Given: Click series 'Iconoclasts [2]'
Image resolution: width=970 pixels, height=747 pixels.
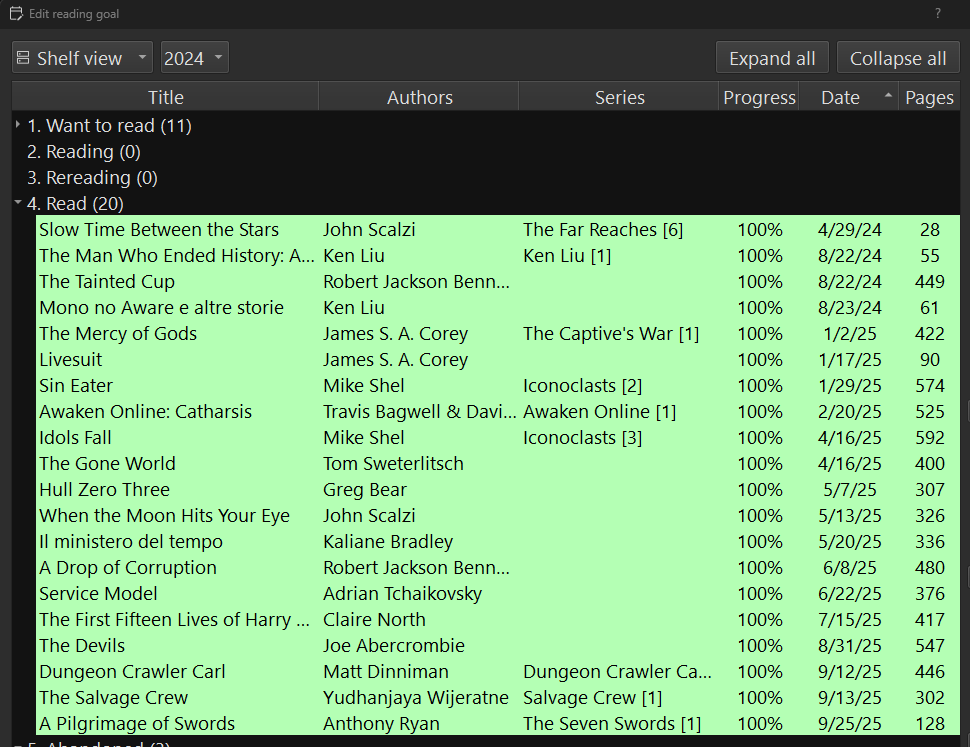Looking at the screenshot, I should 583,385.
